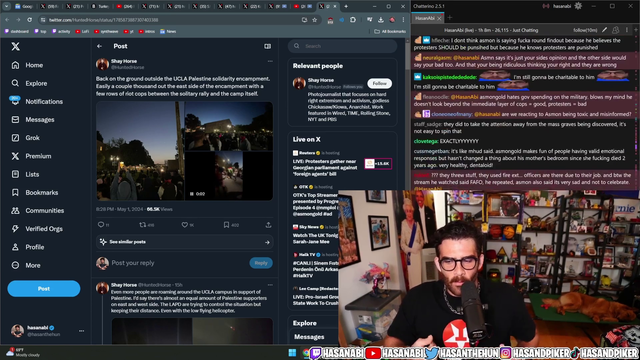Image resolution: width=640 pixels, height=360 pixels.
Task: Open Communities in the sidebar
Action: click(x=38, y=211)
